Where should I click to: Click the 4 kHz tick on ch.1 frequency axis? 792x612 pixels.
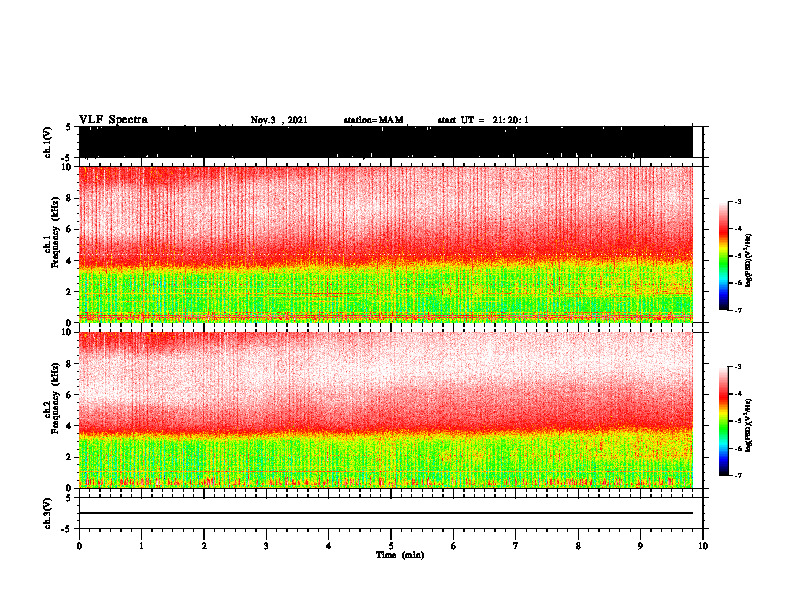coord(70,261)
